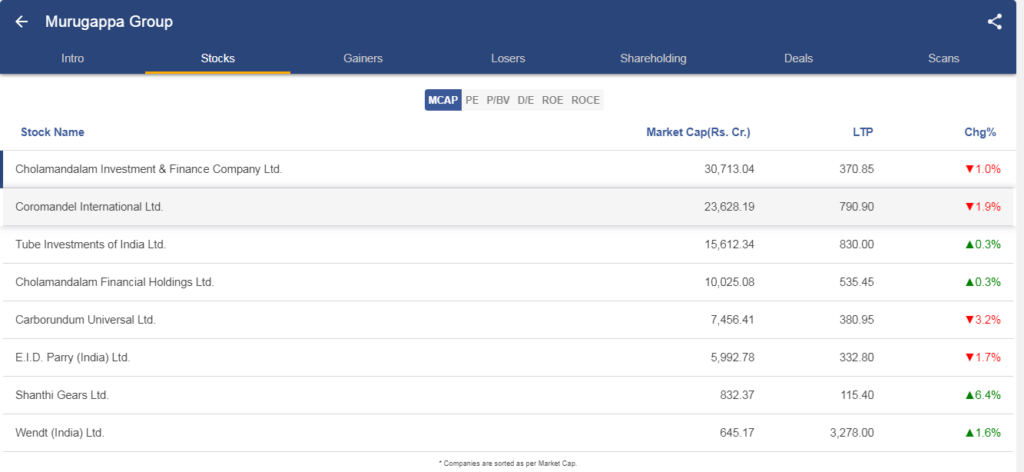Open Wendt (India) Ltd. stock

[x=60, y=433]
